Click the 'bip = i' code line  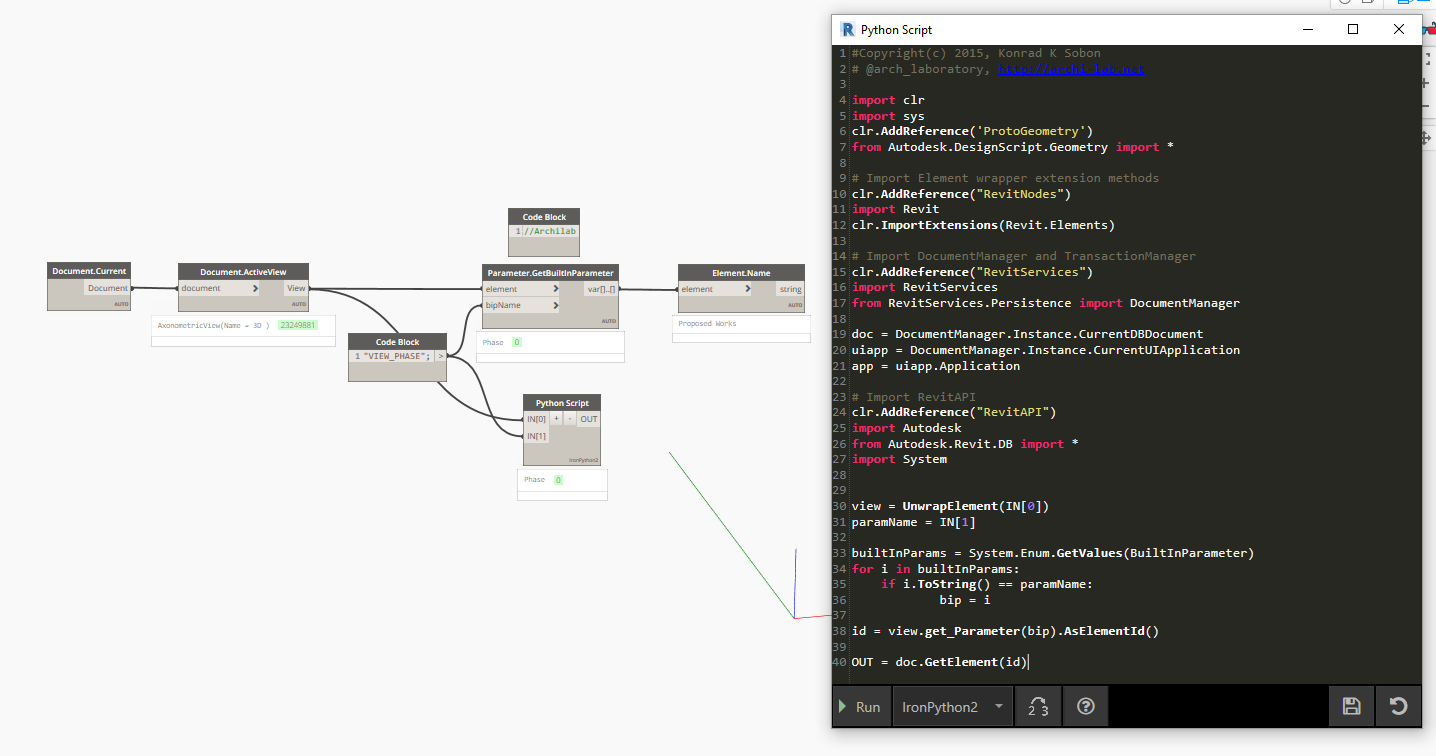tap(965, 600)
